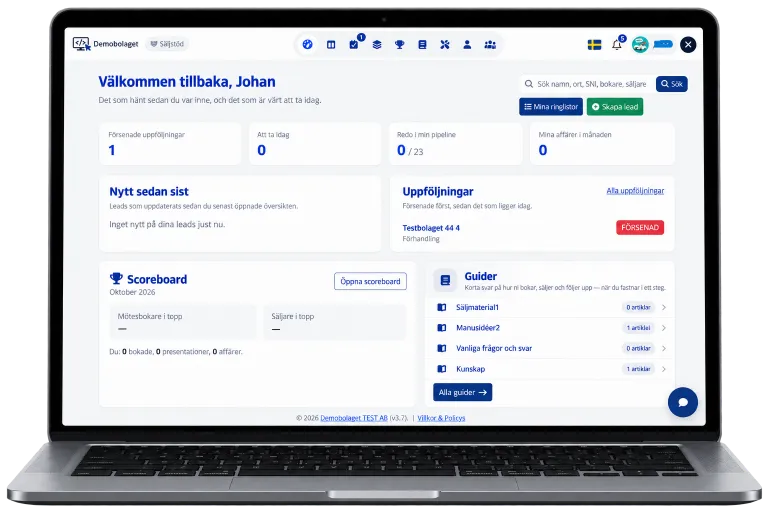Click the book icon beside Säljmaterial1
The width and height of the screenshot is (768, 512).
coord(442,307)
